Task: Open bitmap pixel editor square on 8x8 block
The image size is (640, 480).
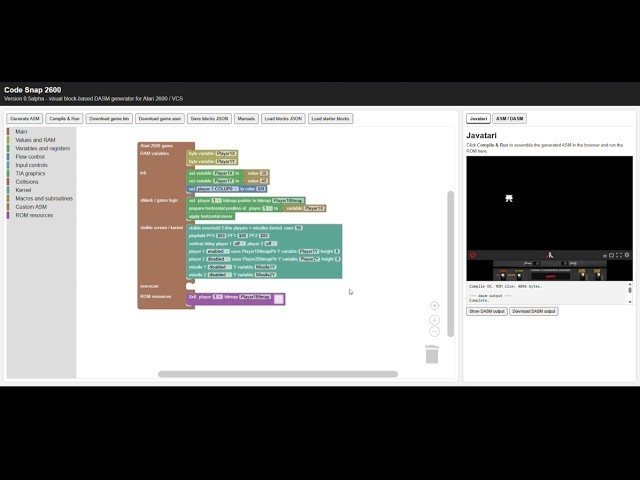Action: coord(278,299)
